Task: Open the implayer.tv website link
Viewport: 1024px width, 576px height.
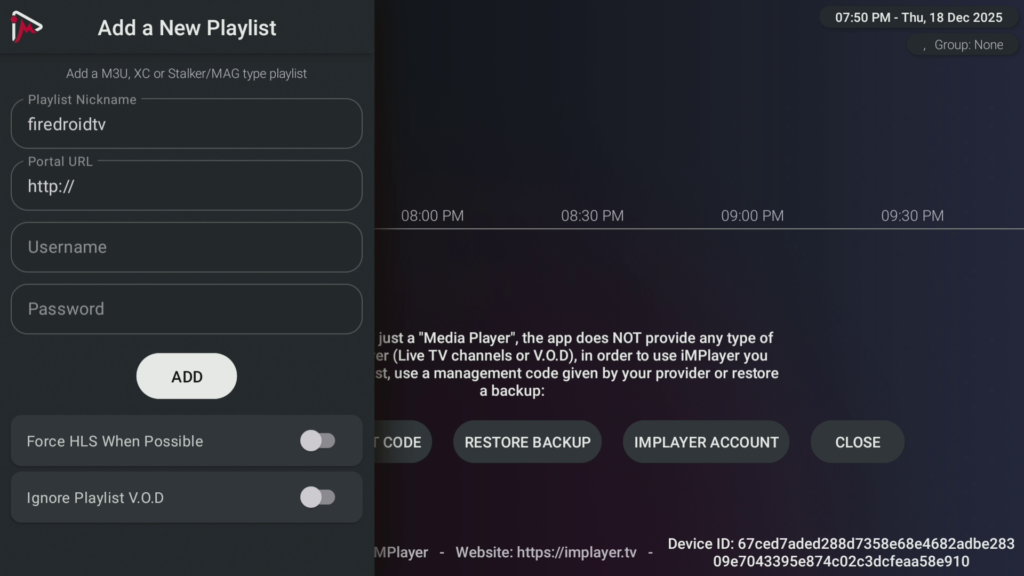Action: [x=587, y=552]
